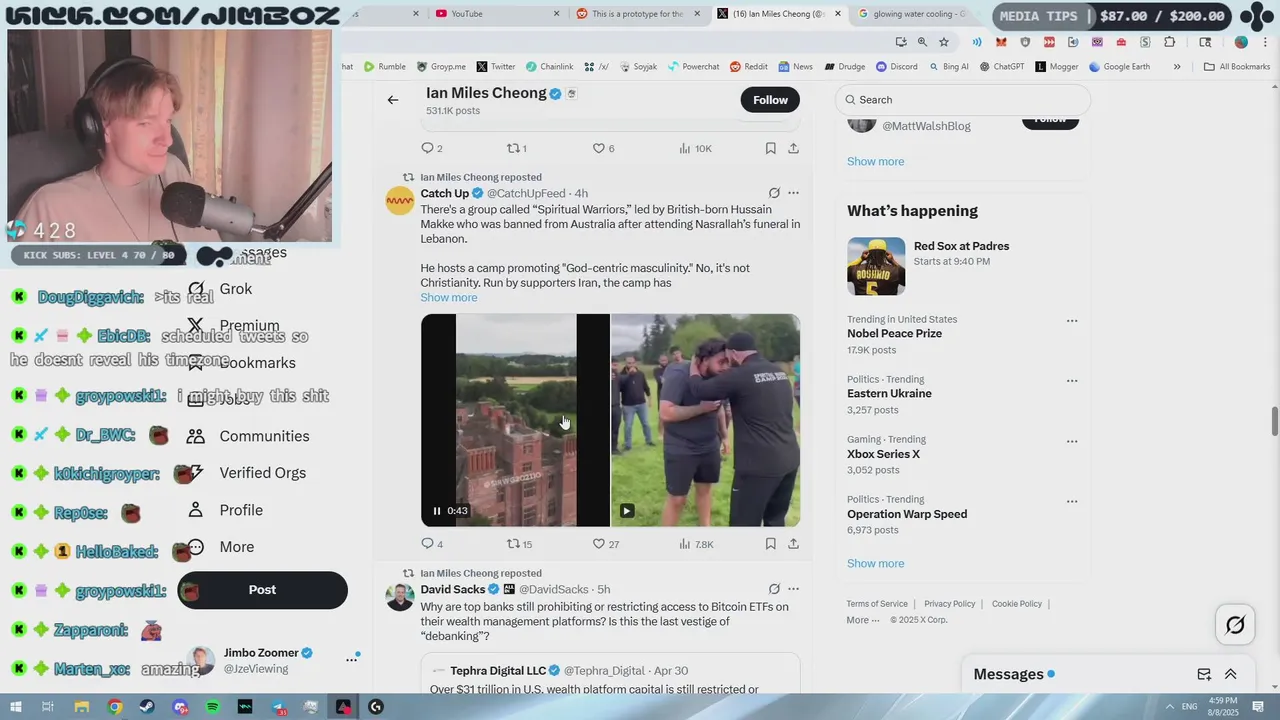Bookmark this page with the star icon
1280x720 pixels.
(944, 42)
